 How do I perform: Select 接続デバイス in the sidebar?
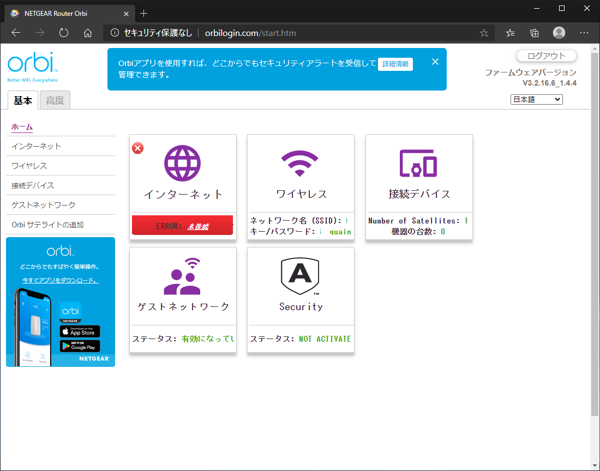click(x=33, y=186)
